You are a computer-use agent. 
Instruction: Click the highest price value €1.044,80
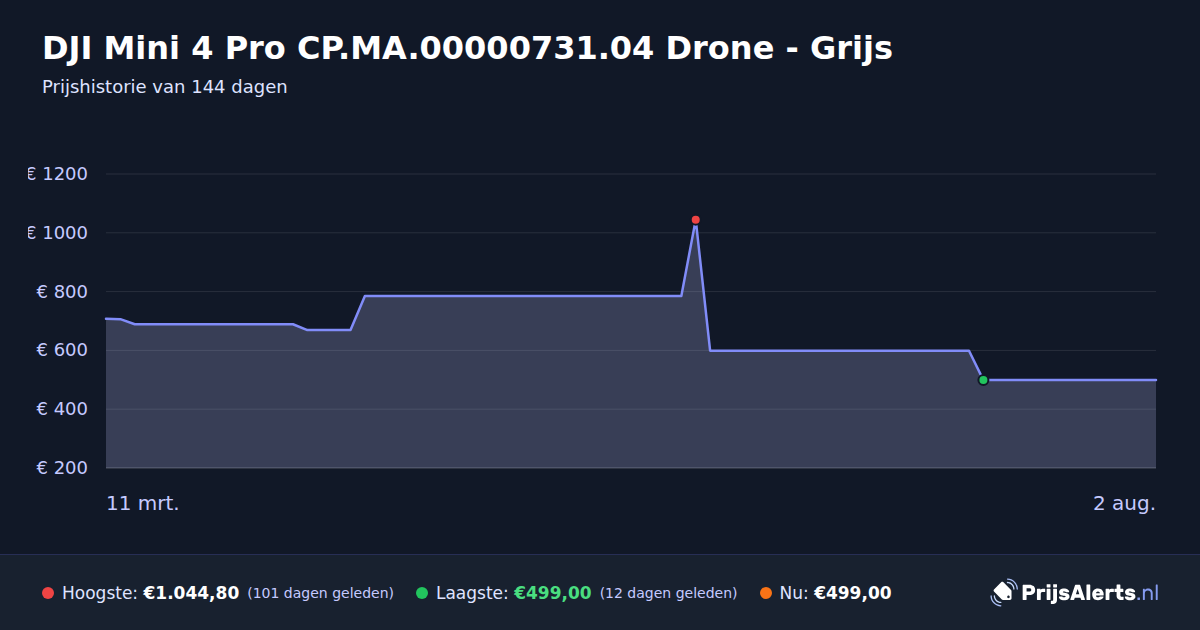(x=191, y=593)
